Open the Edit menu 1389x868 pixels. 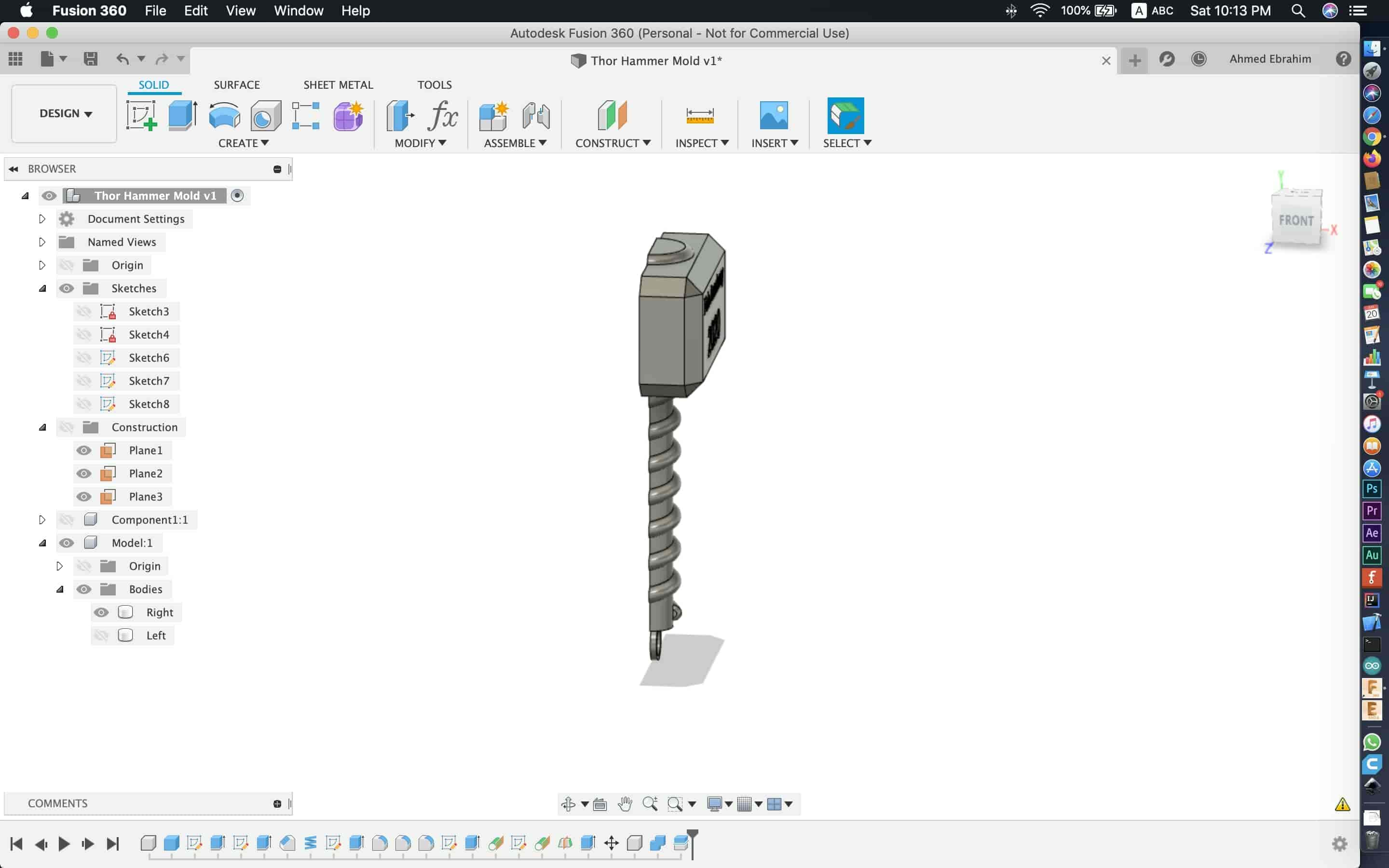click(x=196, y=10)
